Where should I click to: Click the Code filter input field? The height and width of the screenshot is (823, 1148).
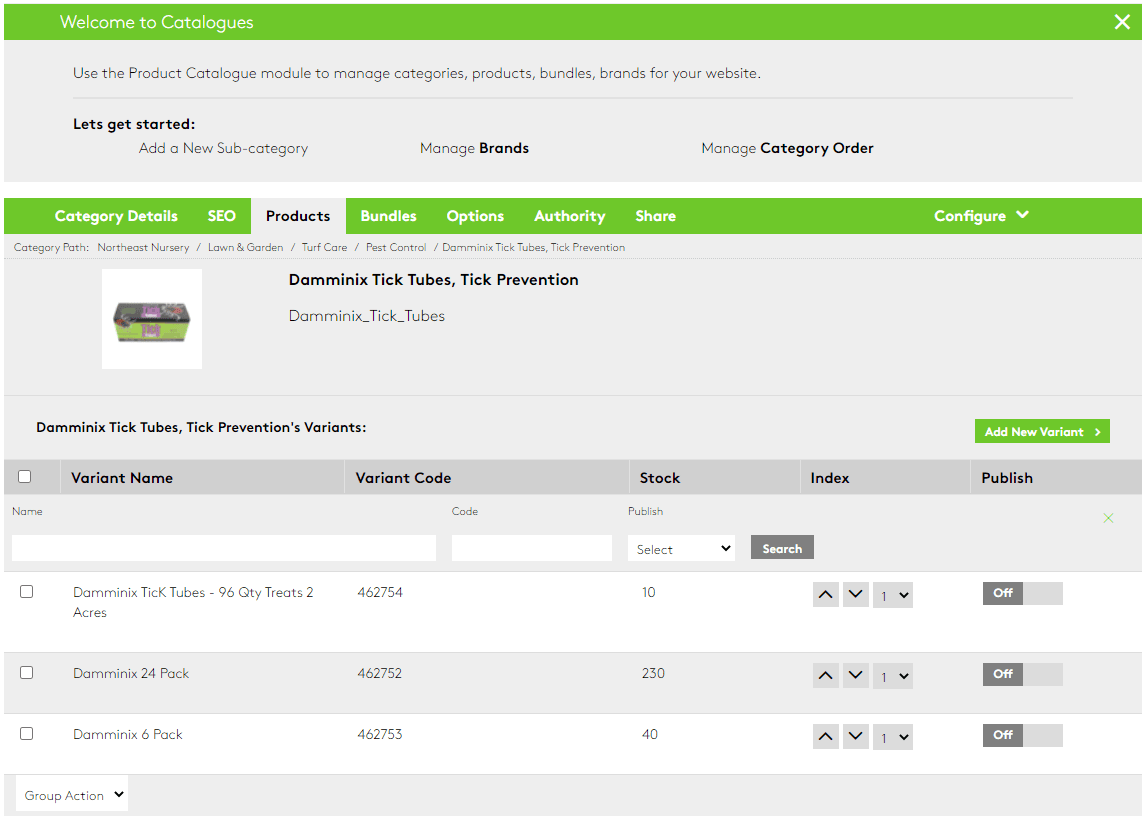pos(531,548)
